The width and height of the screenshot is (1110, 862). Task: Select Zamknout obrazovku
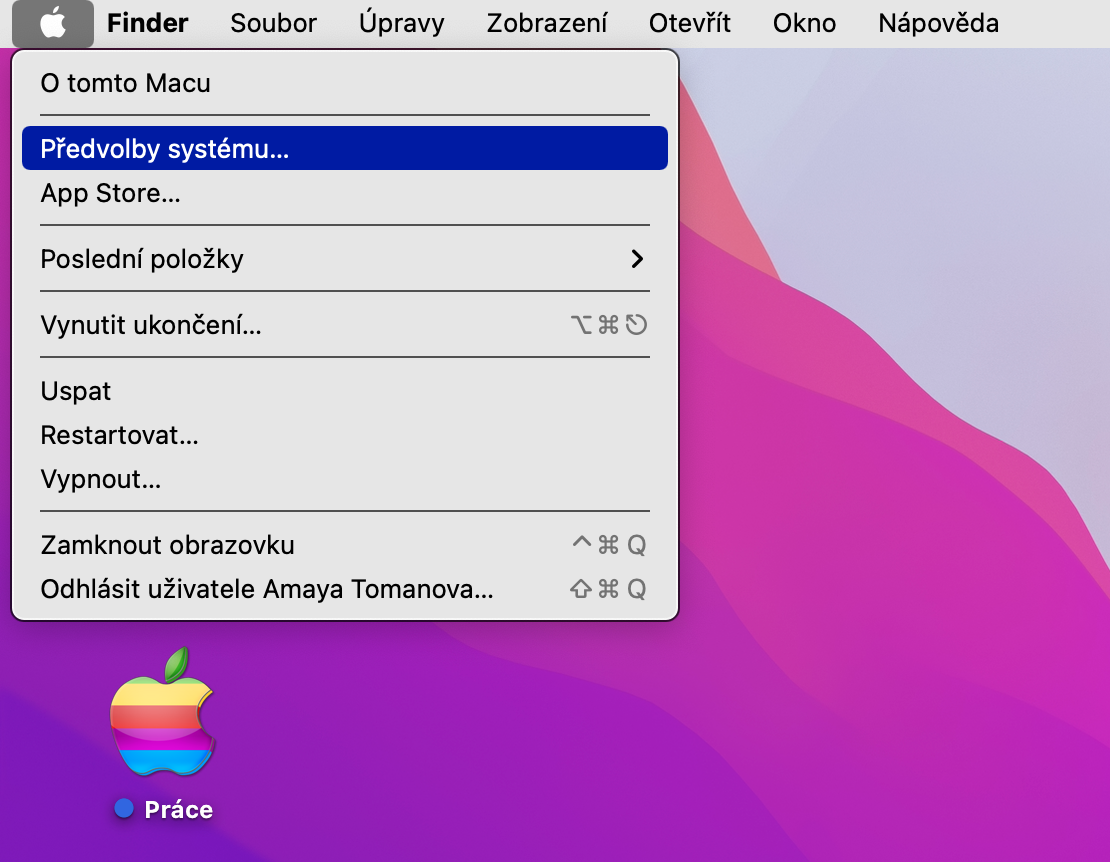point(345,545)
